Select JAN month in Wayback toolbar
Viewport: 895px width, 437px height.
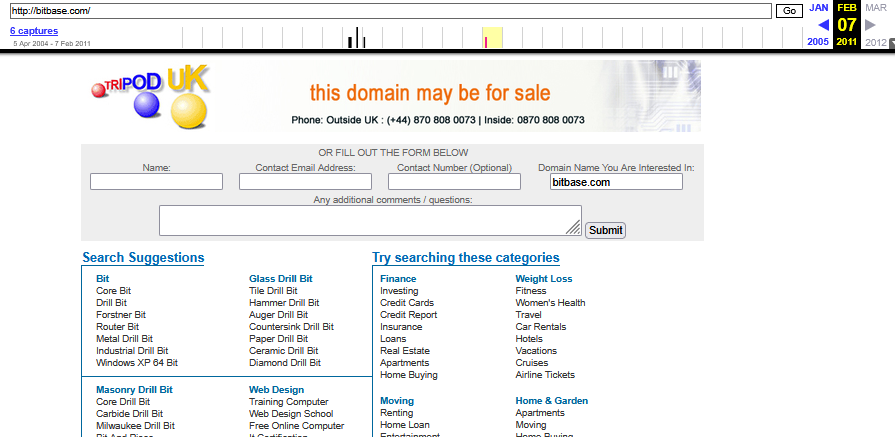point(819,8)
